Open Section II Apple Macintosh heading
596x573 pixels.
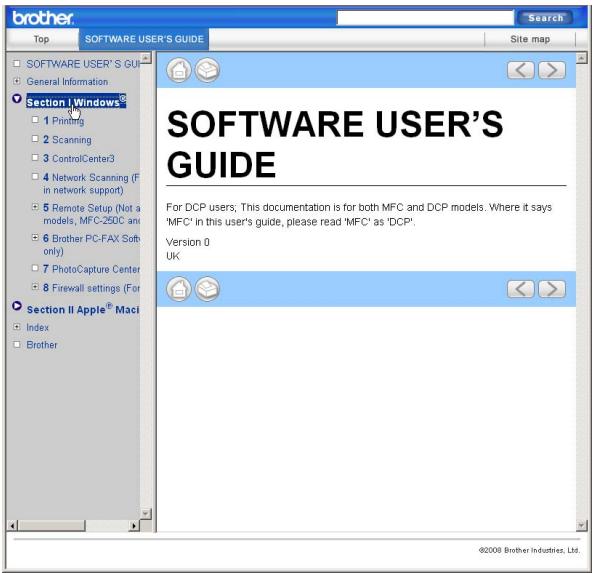[x=83, y=309]
